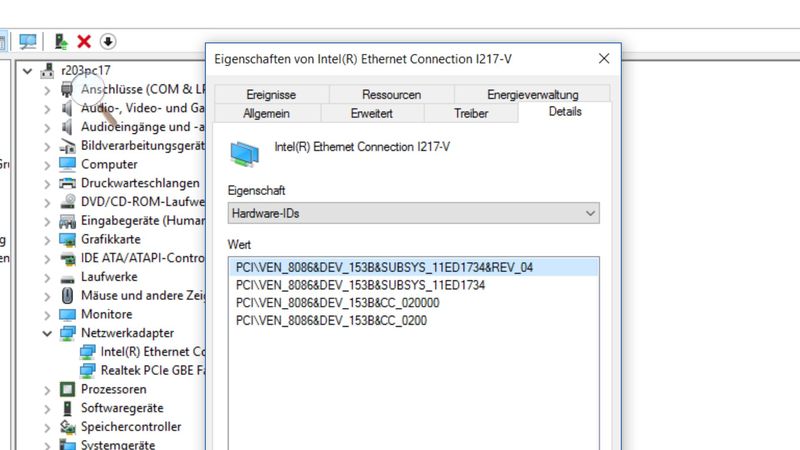
Task: Click the Intel Ethernet adapter icon in tree
Action: point(87,352)
